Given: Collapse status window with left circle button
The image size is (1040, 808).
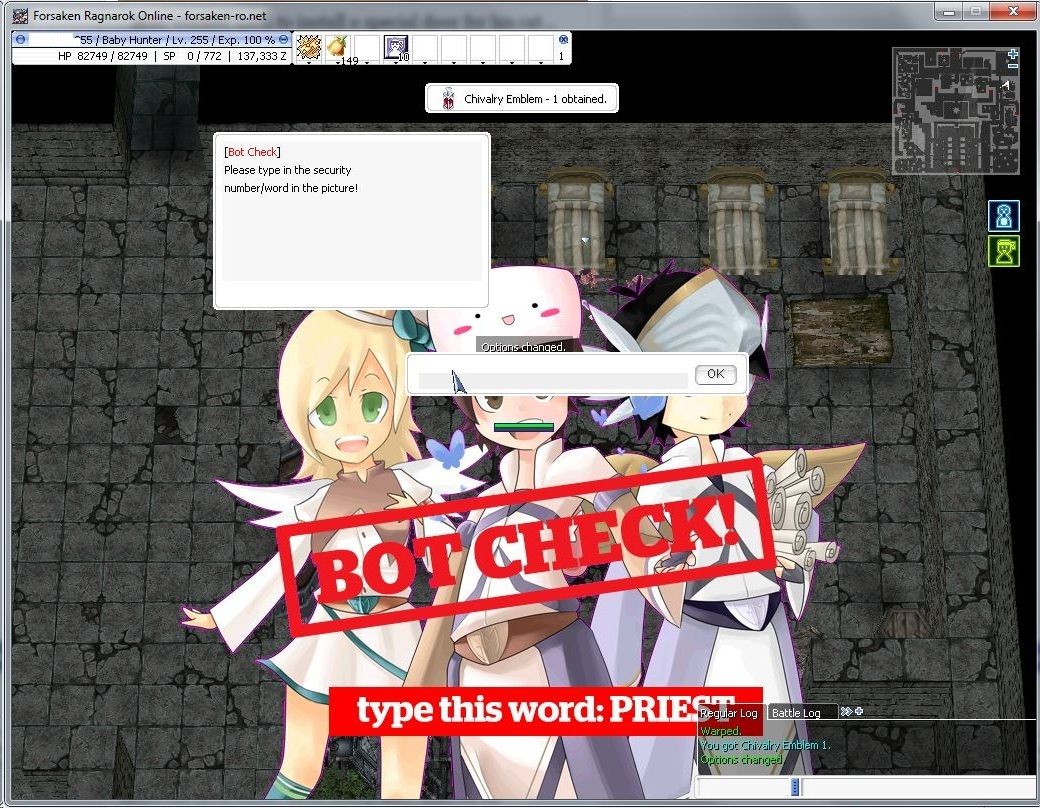Looking at the screenshot, I should tap(21, 39).
